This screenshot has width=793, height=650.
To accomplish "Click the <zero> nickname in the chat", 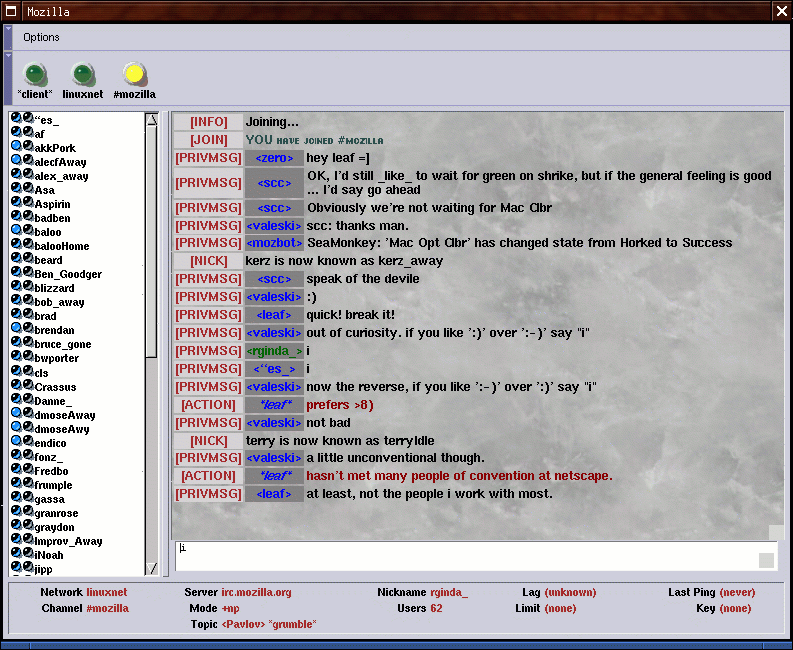I will (274, 158).
